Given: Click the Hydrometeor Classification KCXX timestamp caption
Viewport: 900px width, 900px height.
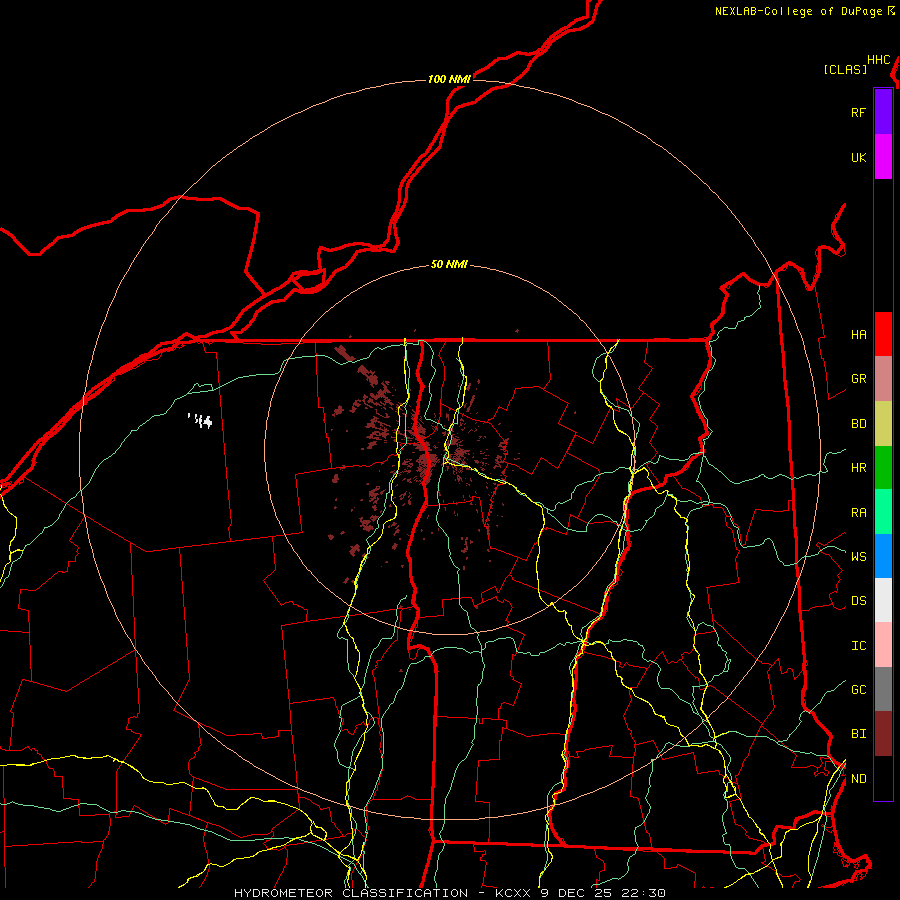Looking at the screenshot, I should pos(450,893).
